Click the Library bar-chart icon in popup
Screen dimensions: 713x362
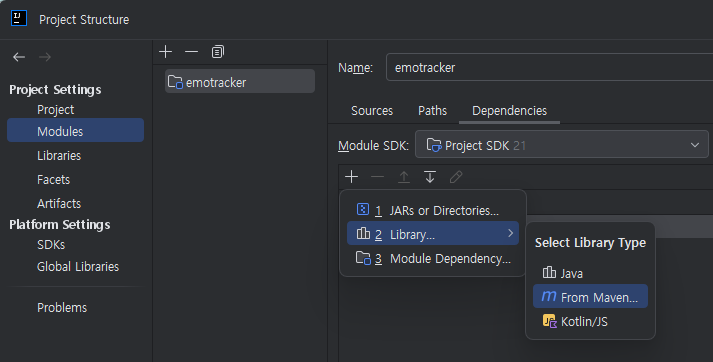pyautogui.click(x=363, y=234)
